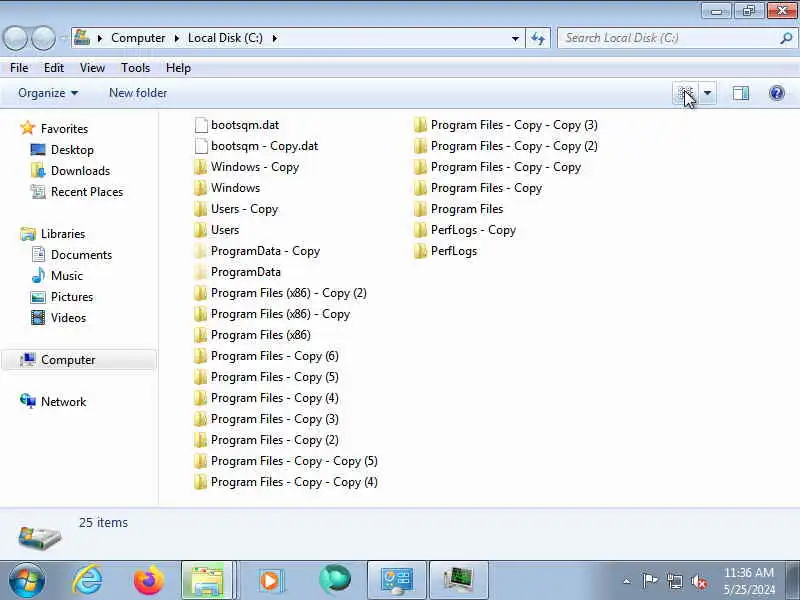Viewport: 800px width, 600px height.
Task: Select Network in the navigation pane
Action: pyautogui.click(x=63, y=402)
